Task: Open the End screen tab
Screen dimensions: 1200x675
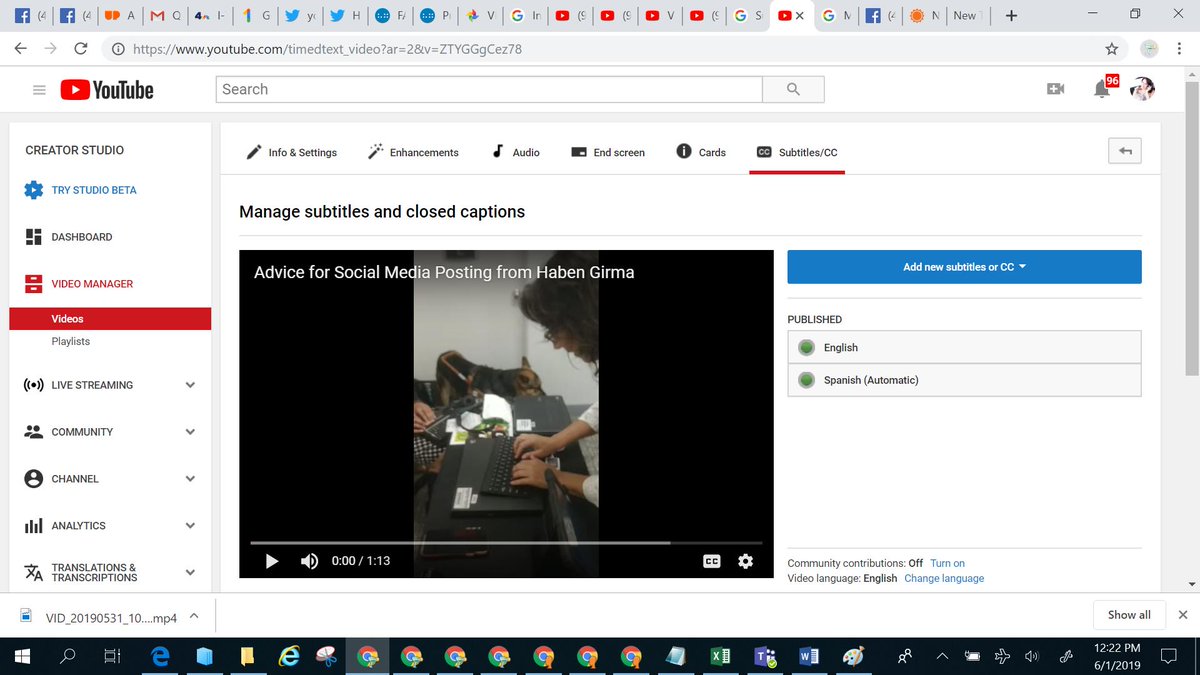Action: point(608,152)
